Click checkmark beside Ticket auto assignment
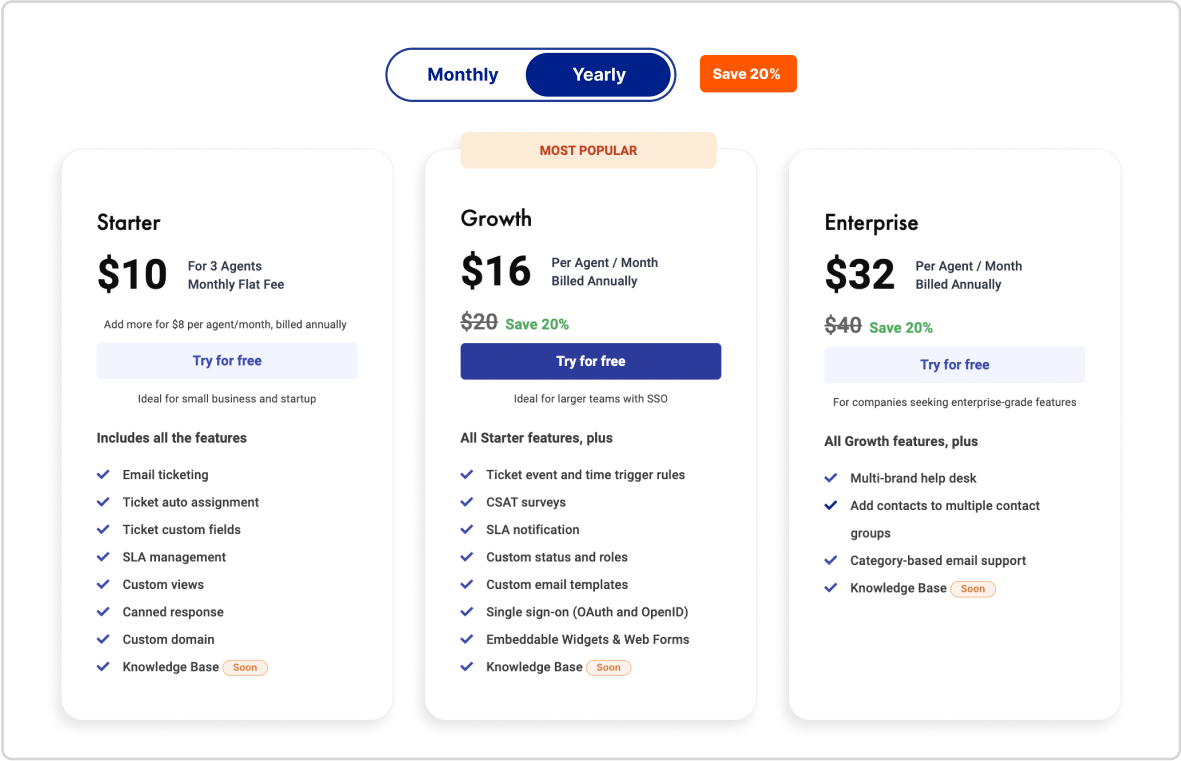Viewport: 1181px width, 761px height. click(x=103, y=502)
